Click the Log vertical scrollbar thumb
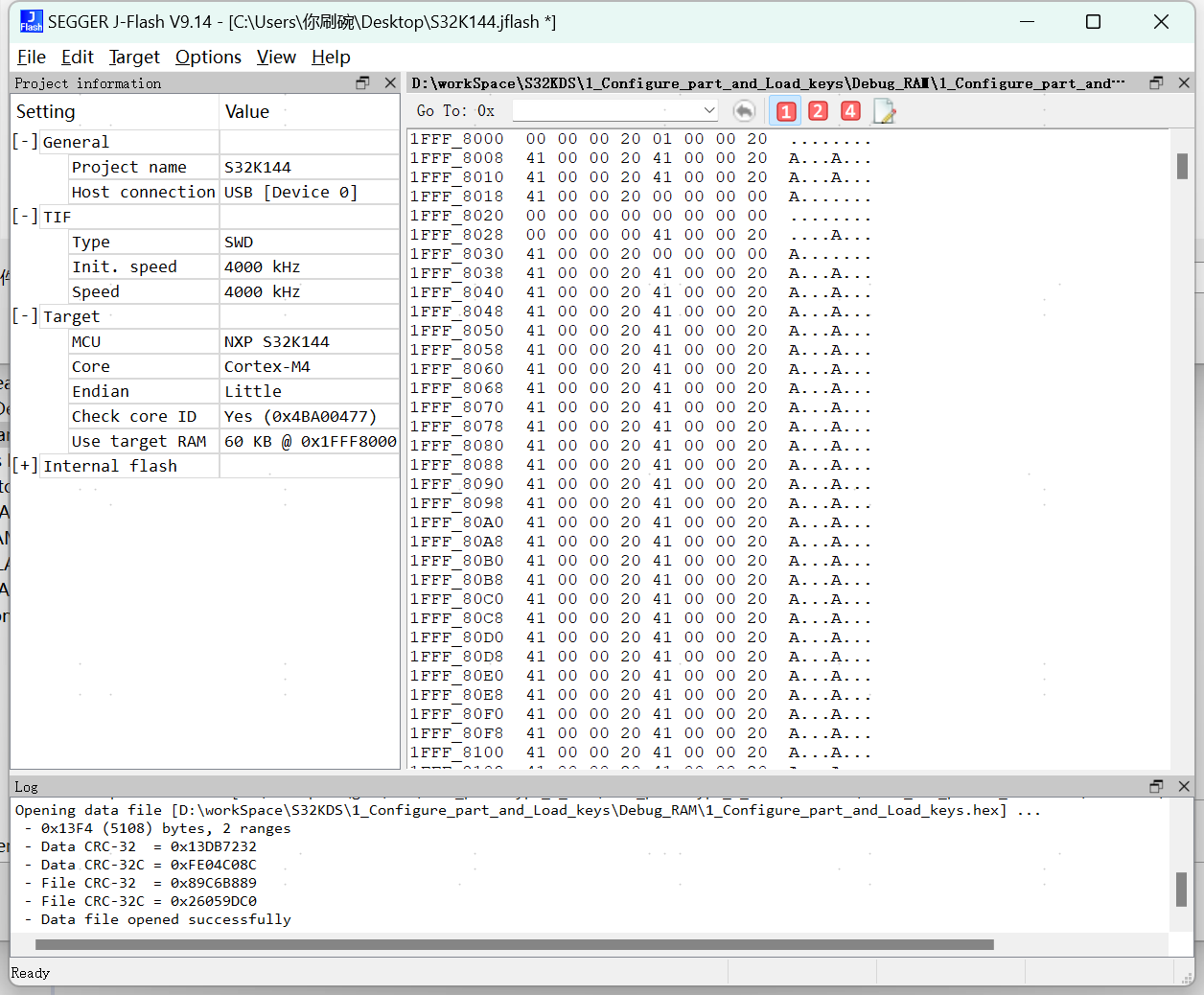 click(x=1182, y=889)
